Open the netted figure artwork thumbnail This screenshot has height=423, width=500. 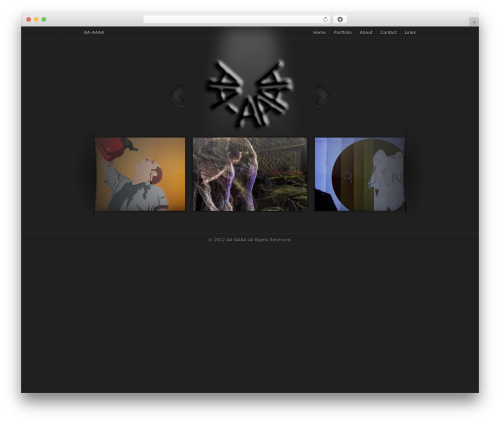[250, 174]
